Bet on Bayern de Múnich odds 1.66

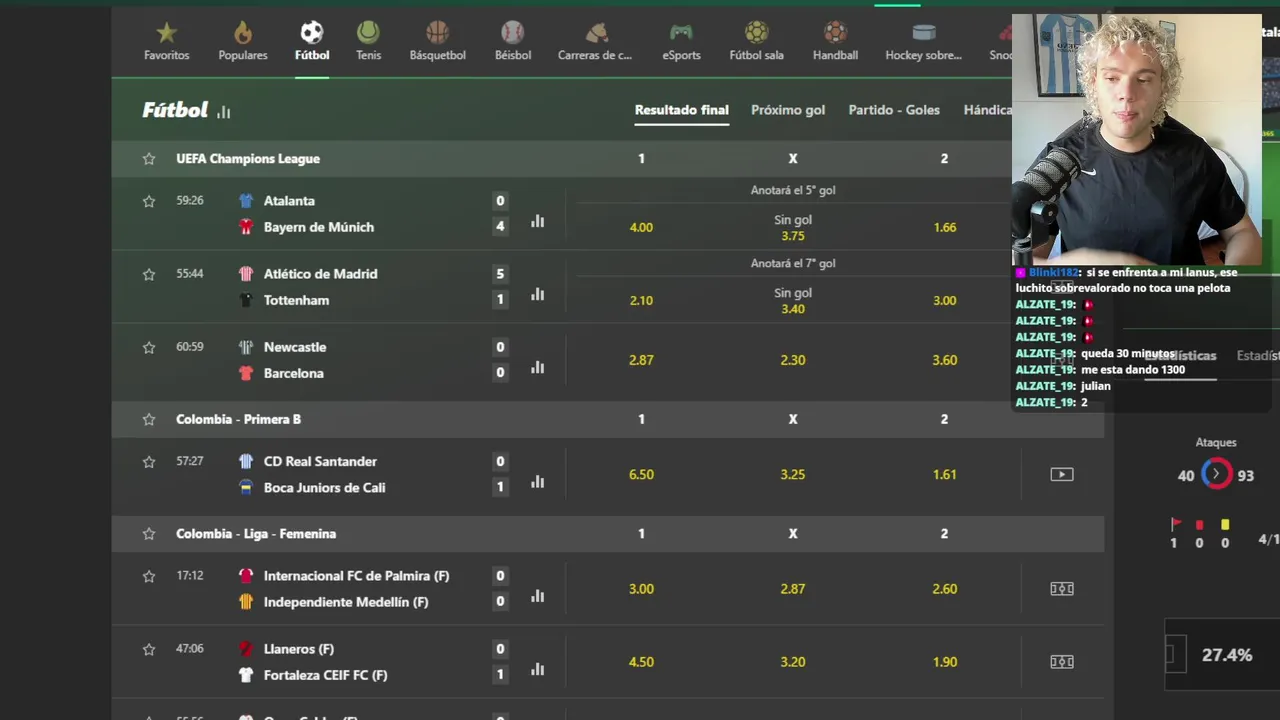[944, 227]
